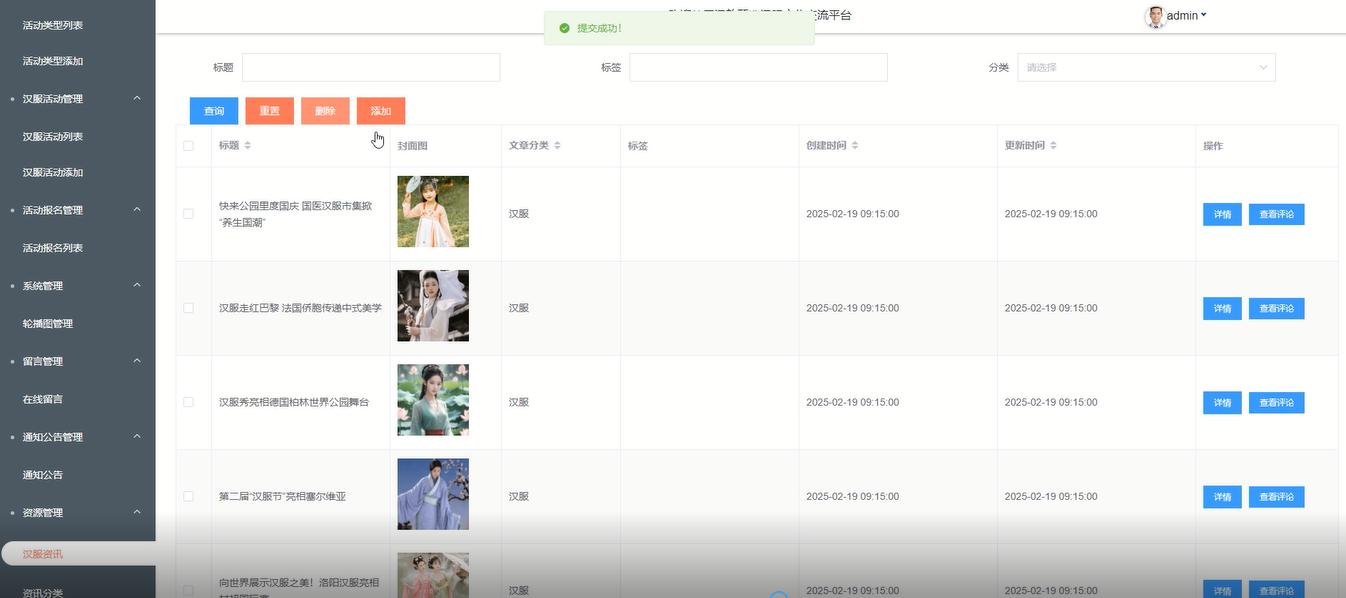Viewport: 1346px width, 598px height.
Task: Check the row for 汉服秀亮相德国柏林世界公园舞台
Action: tap(188, 402)
